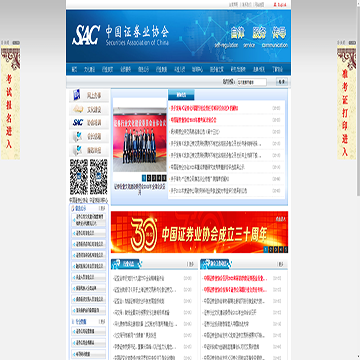The image size is (360, 360).
Task: Click the search button beside the search box
Action: 282,82
